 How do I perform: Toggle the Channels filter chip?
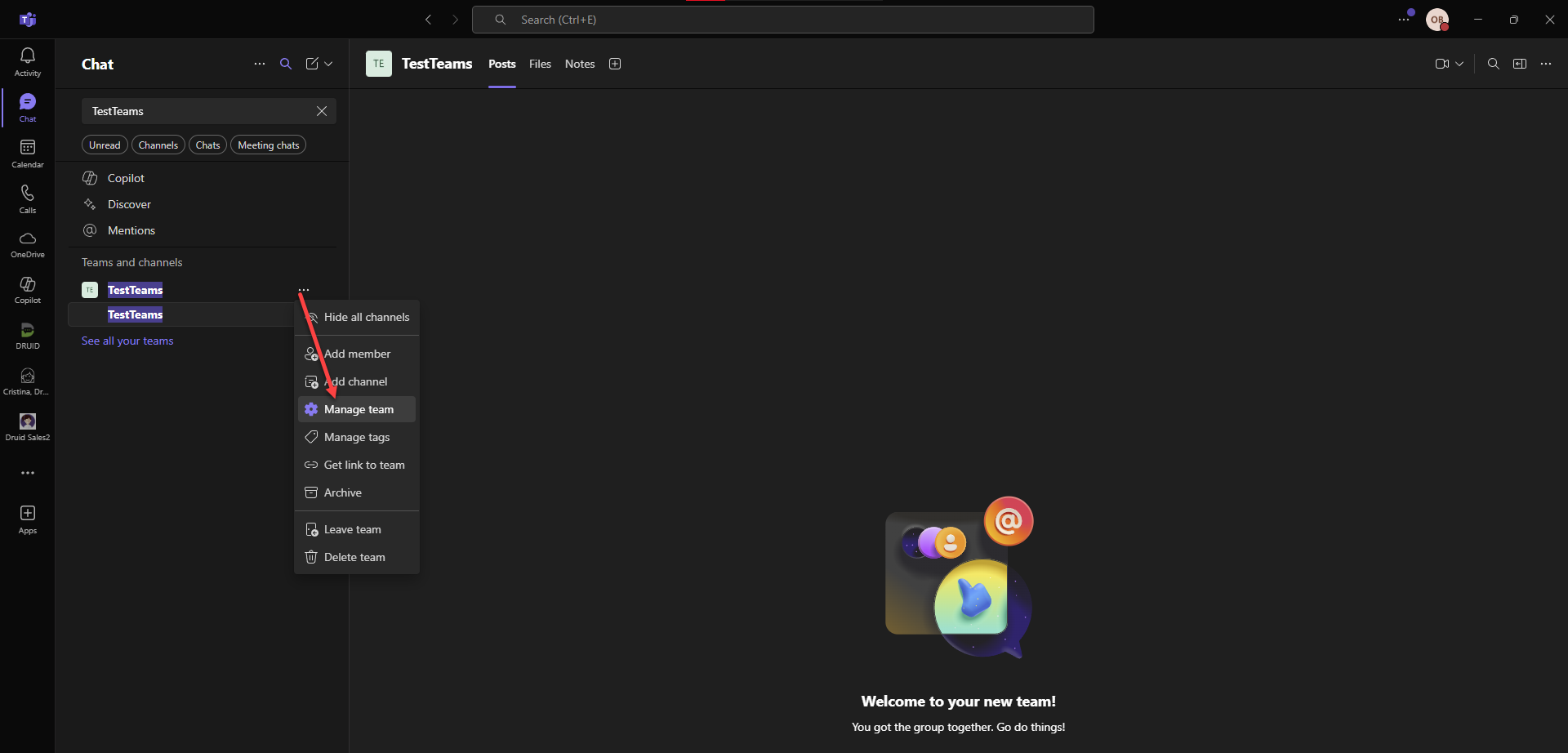(x=158, y=145)
